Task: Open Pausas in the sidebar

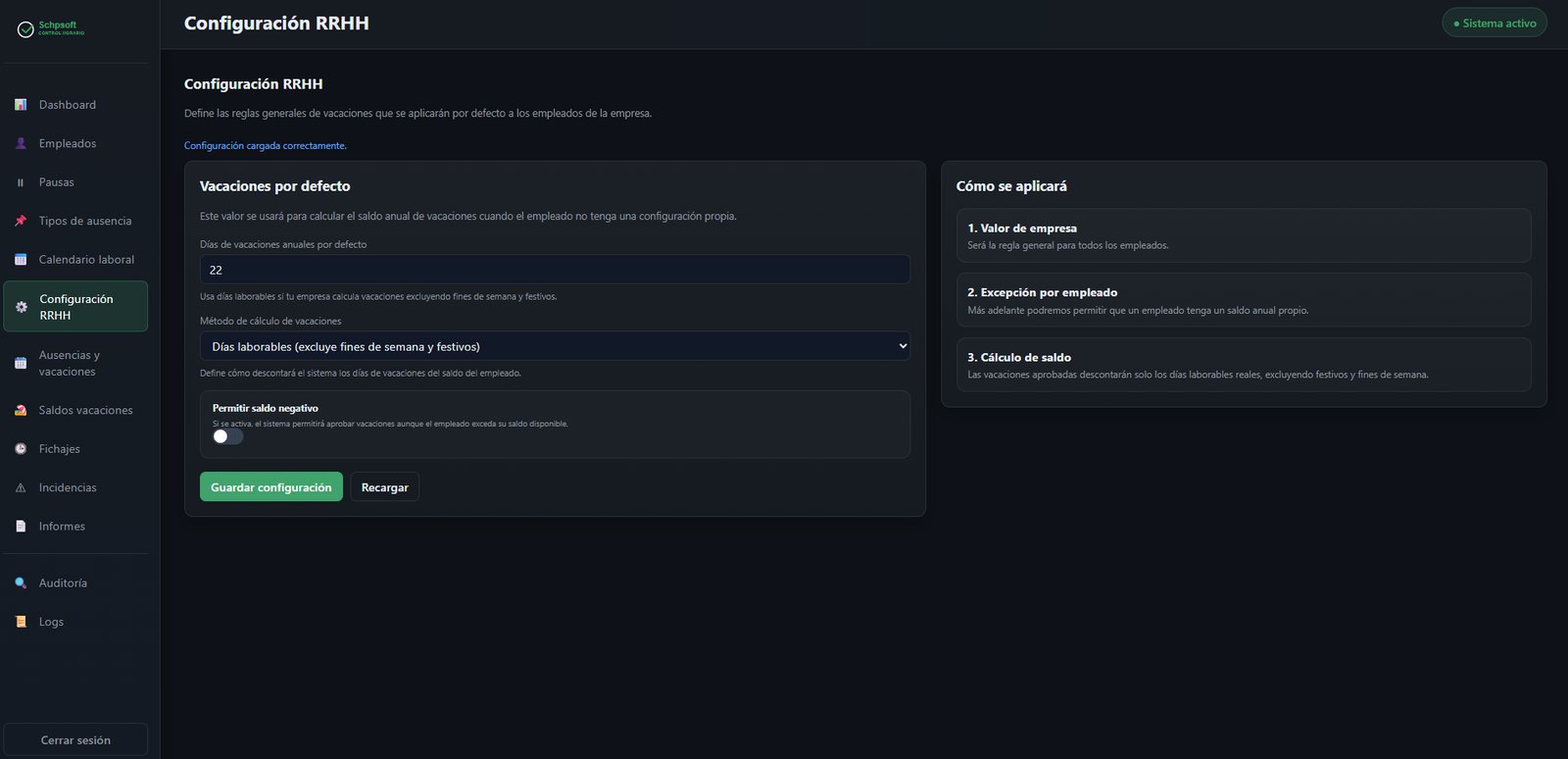Action: click(75, 182)
